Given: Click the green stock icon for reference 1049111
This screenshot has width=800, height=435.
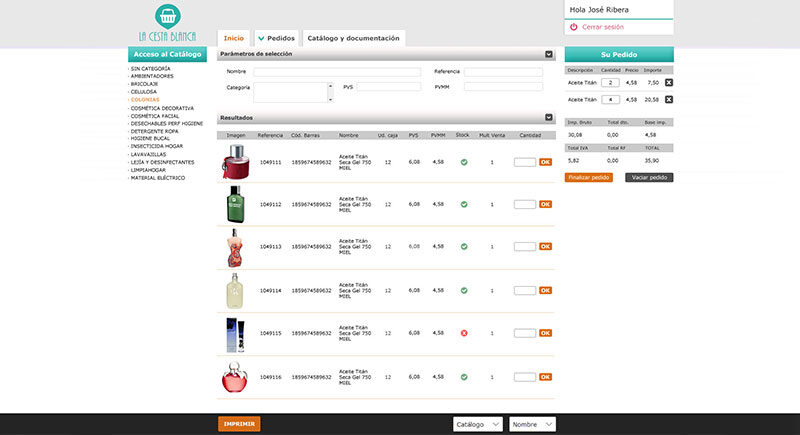Looking at the screenshot, I should 464,162.
